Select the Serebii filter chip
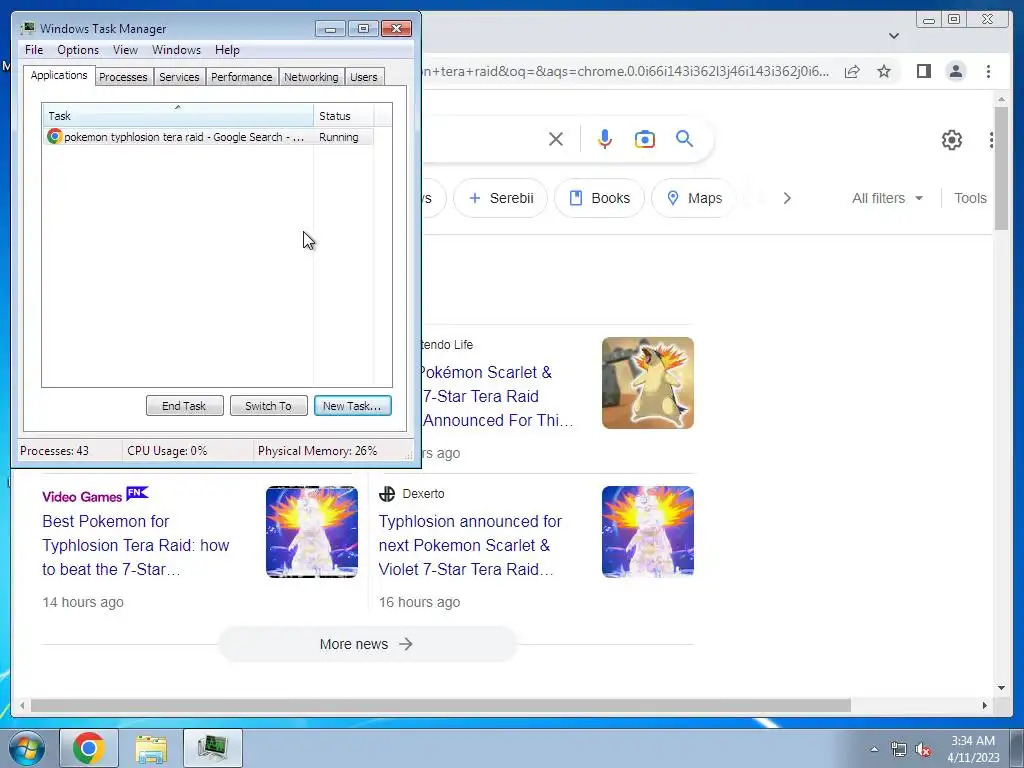The width and height of the screenshot is (1024, 768). (x=501, y=198)
